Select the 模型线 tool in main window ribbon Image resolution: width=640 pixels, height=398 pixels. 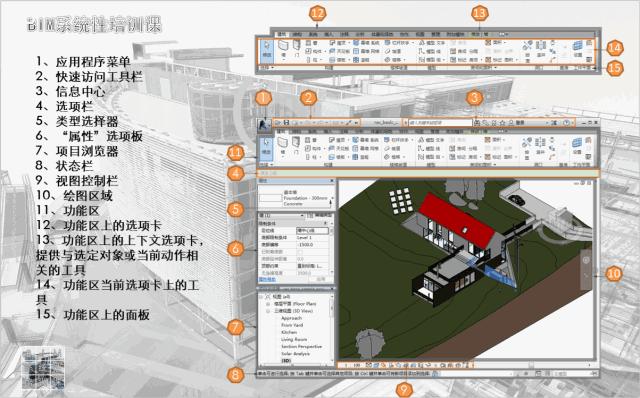click(x=429, y=149)
